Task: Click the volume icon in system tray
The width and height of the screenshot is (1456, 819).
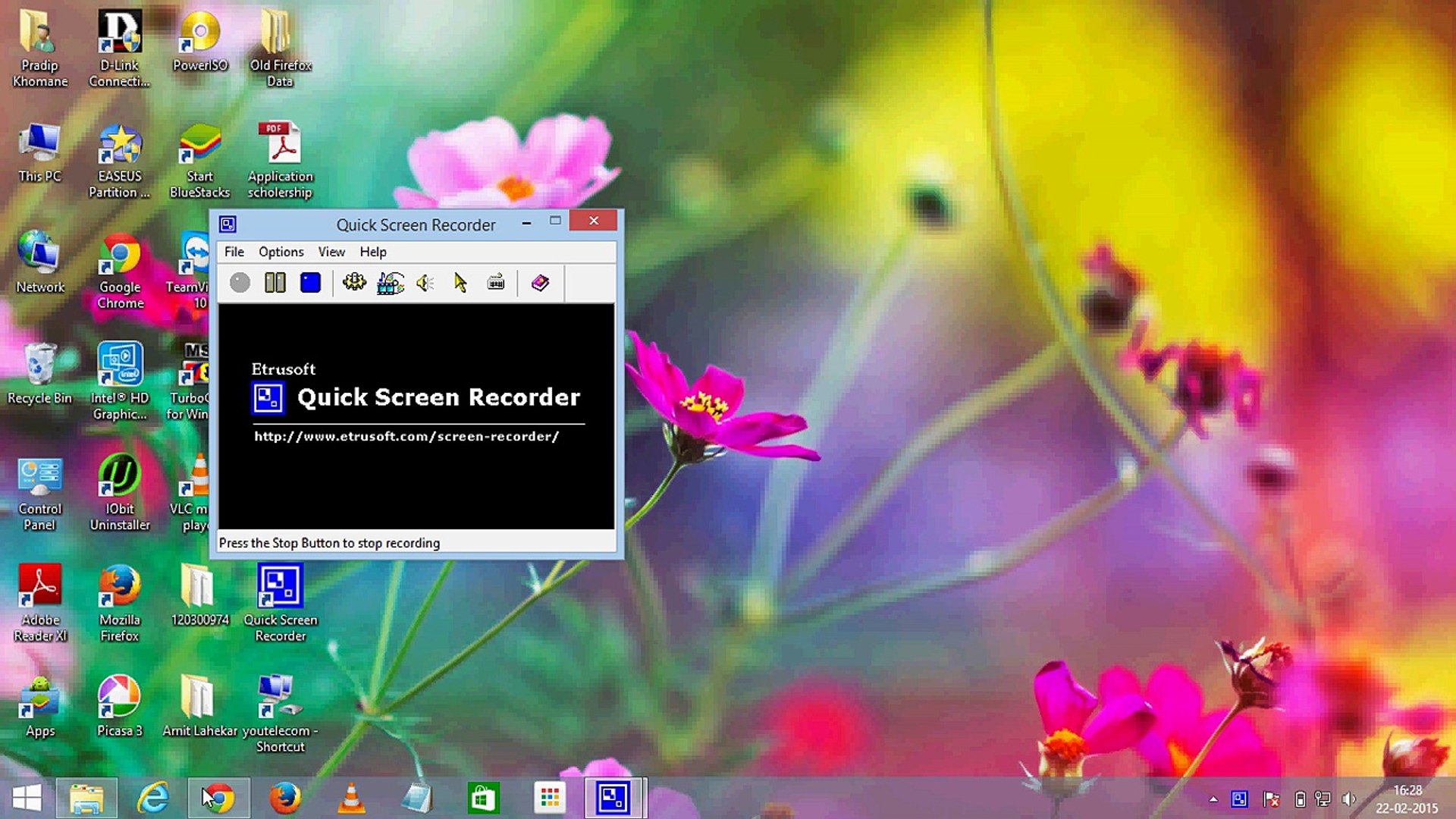Action: 1349,799
